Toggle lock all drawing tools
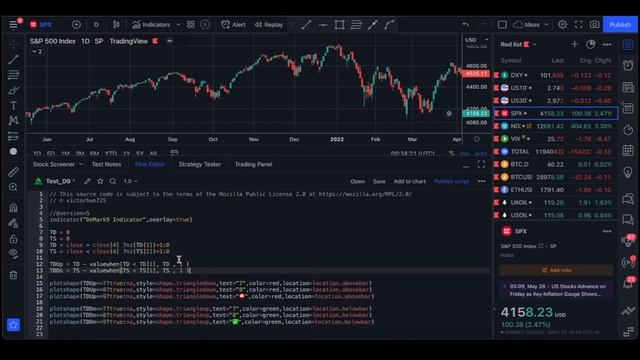Image resolution: width=640 pixels, height=360 pixels. [x=13, y=239]
